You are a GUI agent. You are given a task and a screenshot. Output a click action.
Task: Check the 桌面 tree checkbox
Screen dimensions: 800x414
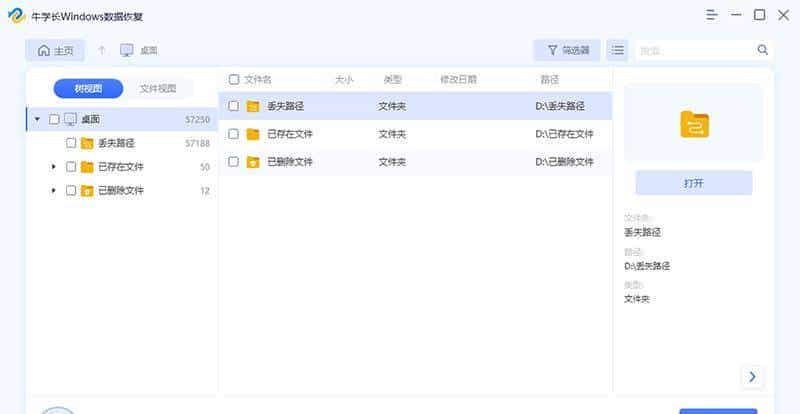54,119
